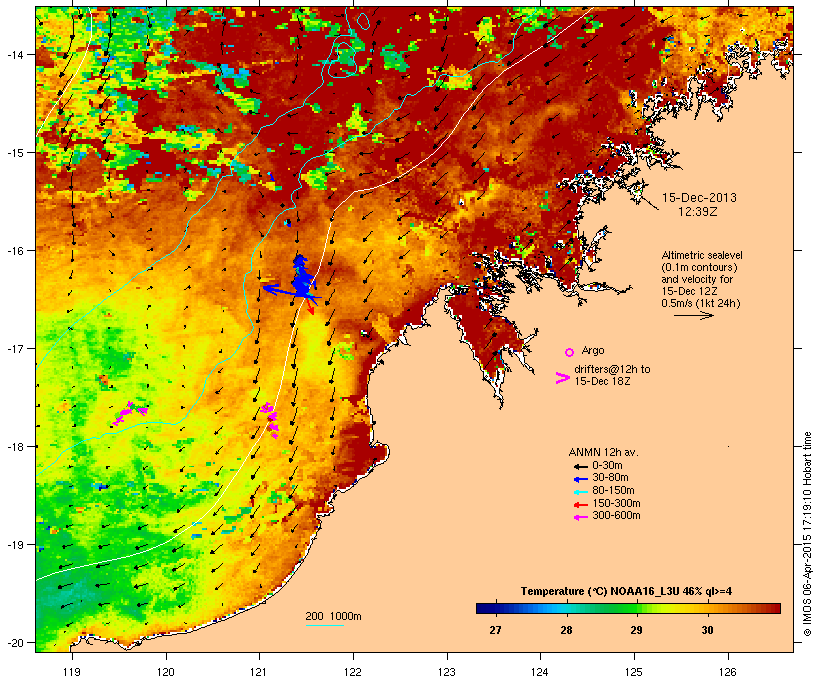The image size is (820, 680).
Task: Click the red current arrow near the mooring
Action: (310, 307)
